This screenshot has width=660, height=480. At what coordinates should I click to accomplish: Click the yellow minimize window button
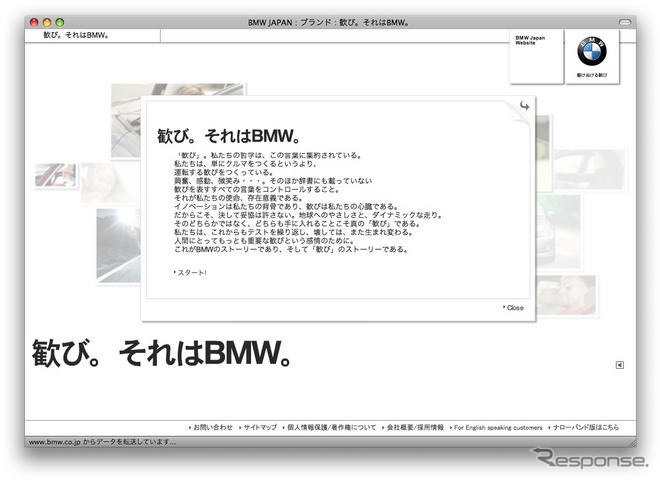(x=47, y=22)
